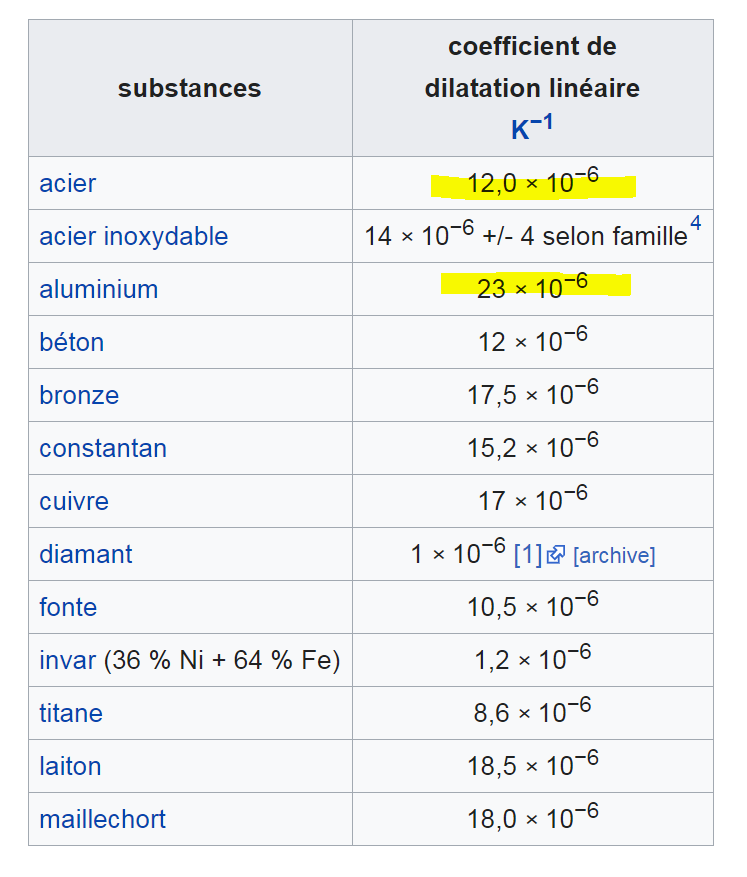Click the highlighted 12,0 × 10⁻⁶ acier value
747x877 pixels.
(532, 184)
